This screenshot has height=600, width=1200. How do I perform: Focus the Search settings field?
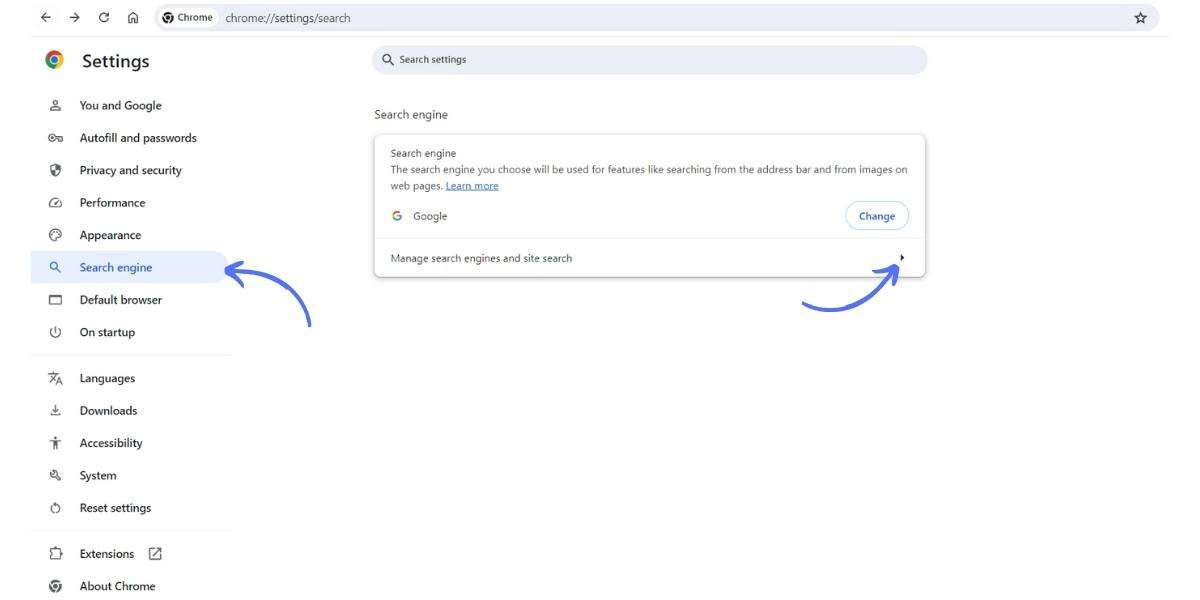click(x=650, y=60)
